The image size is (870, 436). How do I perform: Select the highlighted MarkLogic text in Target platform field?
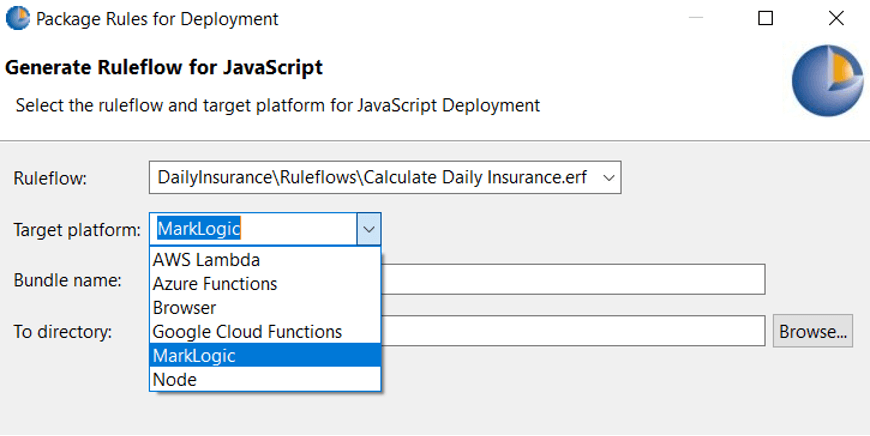point(199,230)
